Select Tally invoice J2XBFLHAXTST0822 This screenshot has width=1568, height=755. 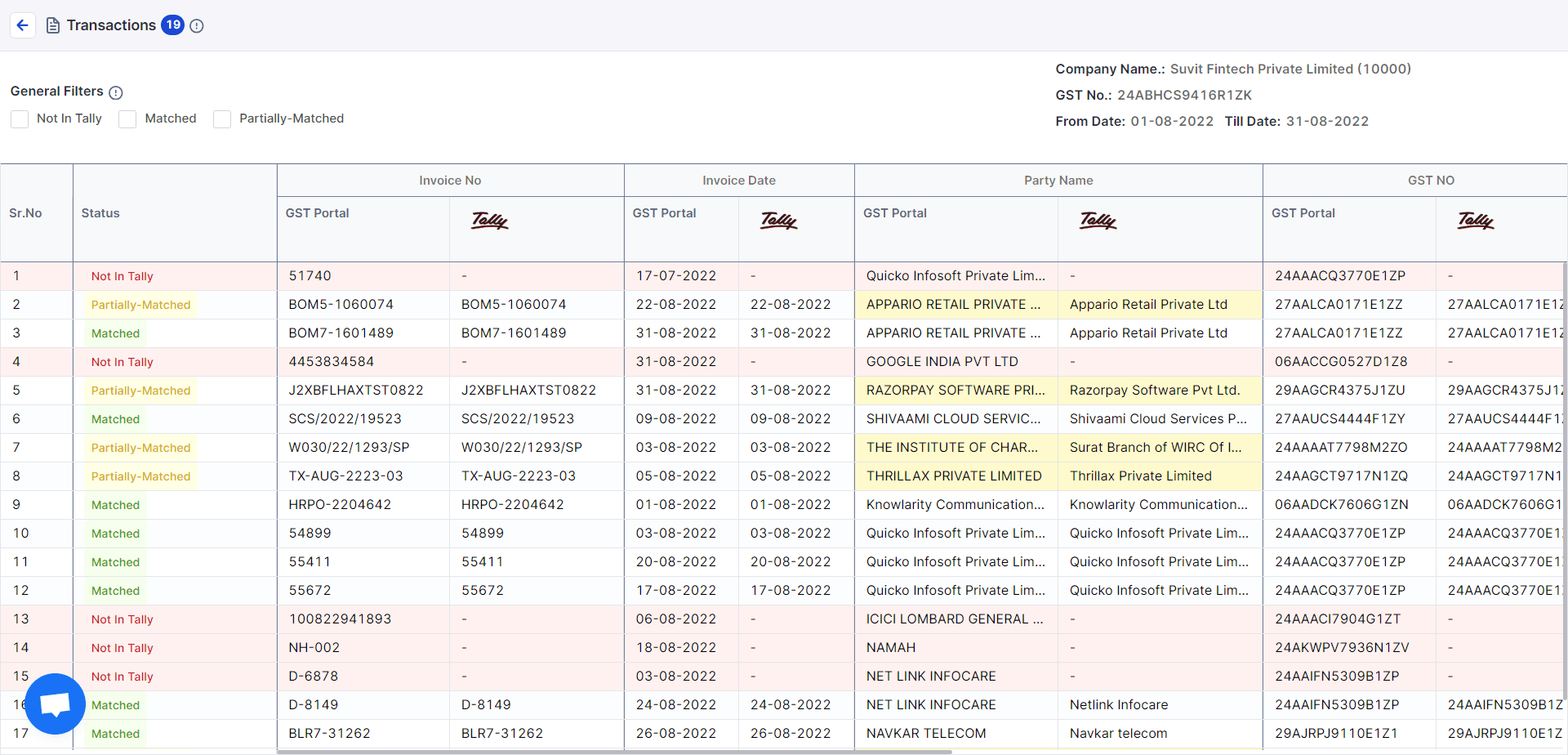click(x=528, y=391)
